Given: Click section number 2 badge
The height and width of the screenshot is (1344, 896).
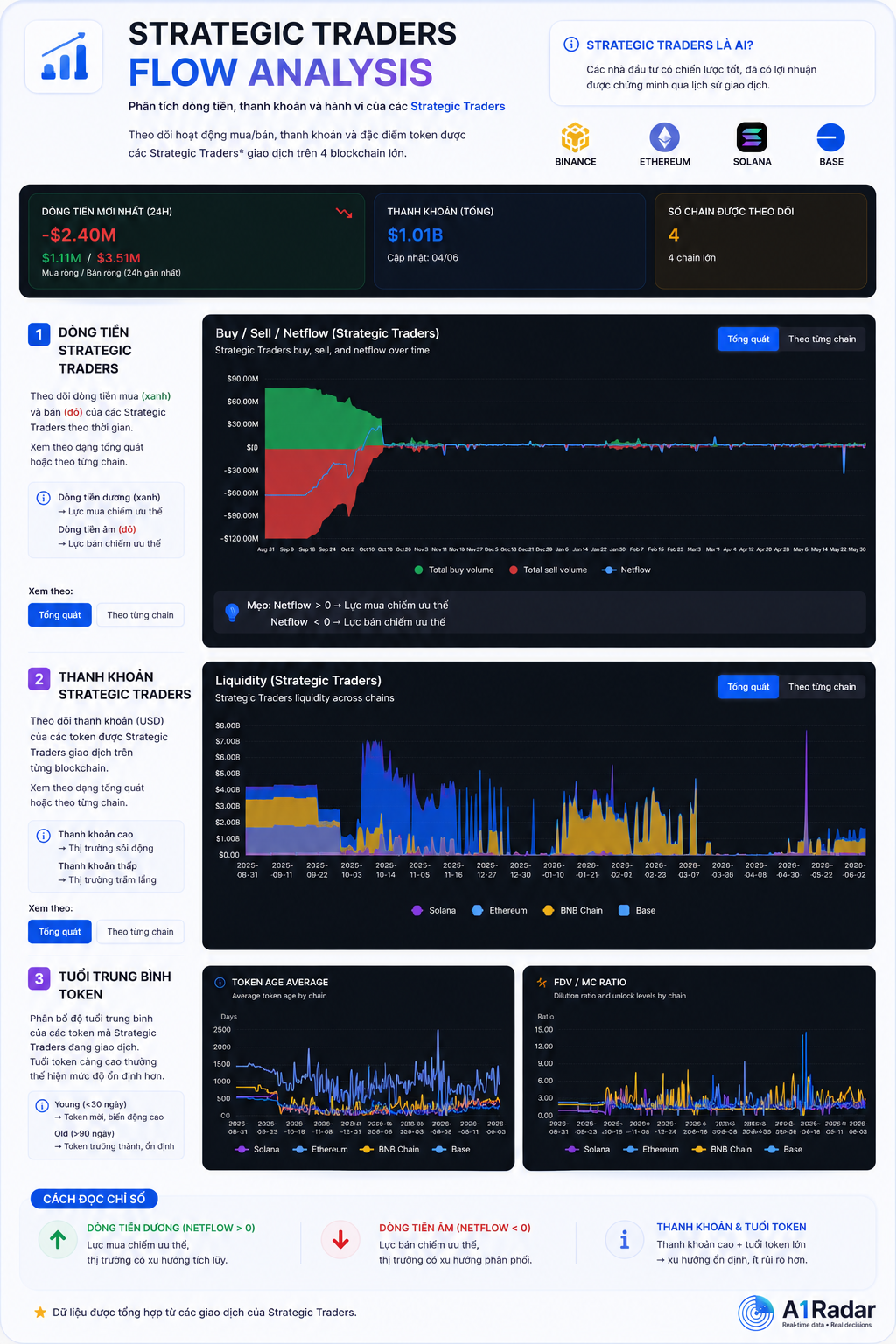Looking at the screenshot, I should click(38, 679).
